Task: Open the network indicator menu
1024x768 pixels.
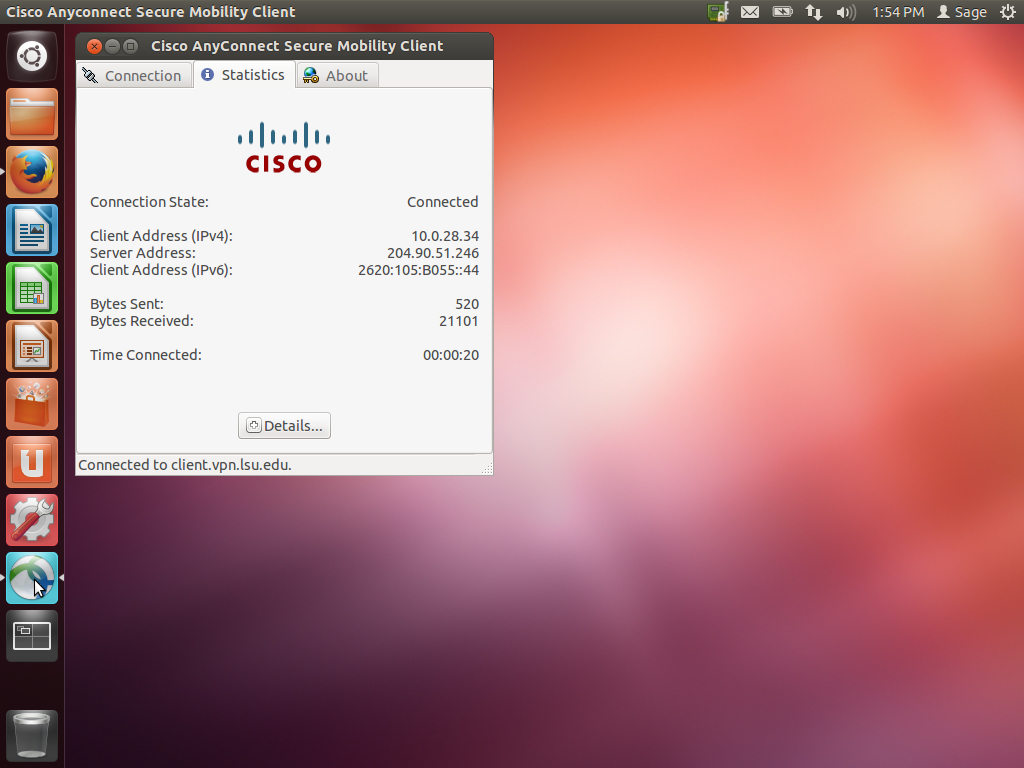Action: click(x=814, y=12)
